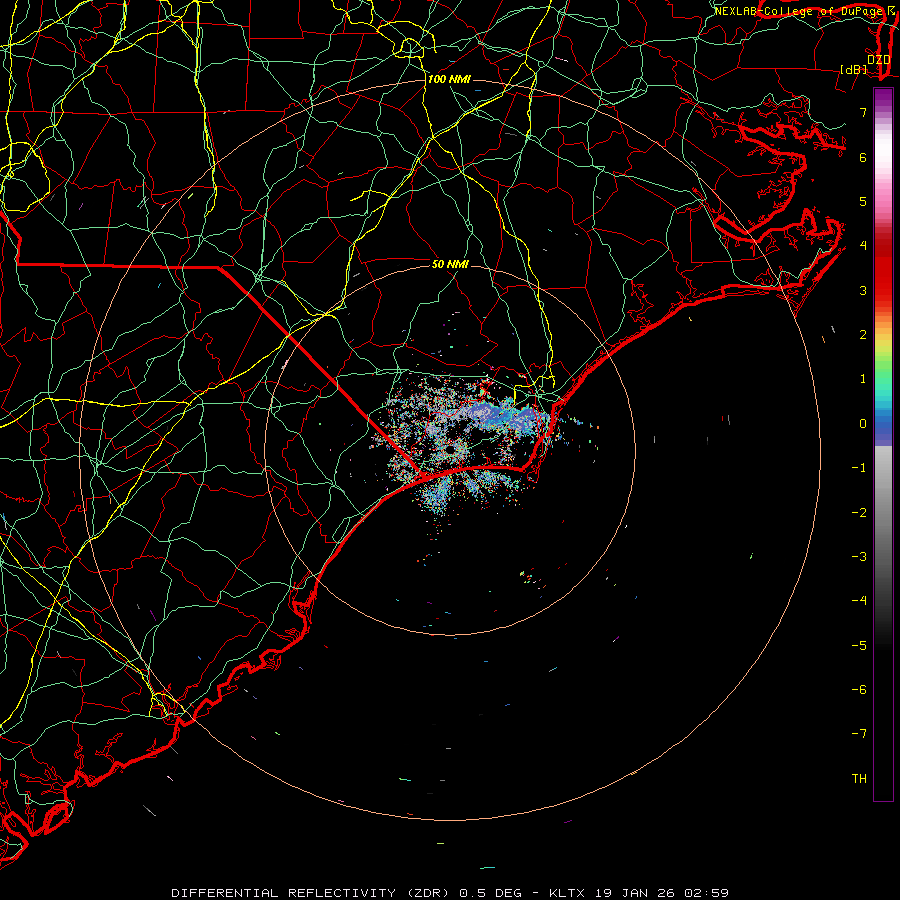Click the "-1" value on the color scale
Image resolution: width=900 pixels, height=900 pixels.
coord(859,468)
